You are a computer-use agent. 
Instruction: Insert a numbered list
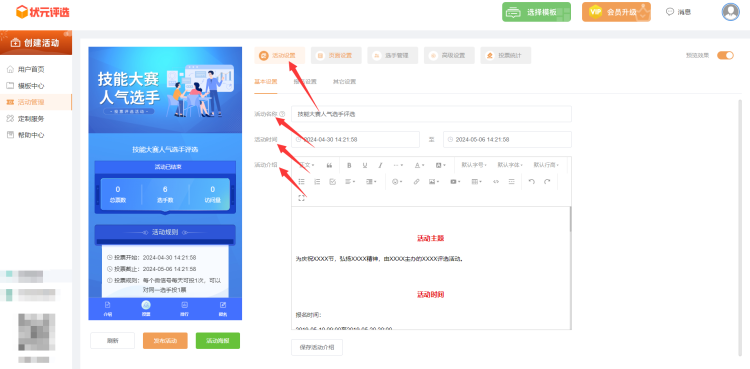pos(317,181)
